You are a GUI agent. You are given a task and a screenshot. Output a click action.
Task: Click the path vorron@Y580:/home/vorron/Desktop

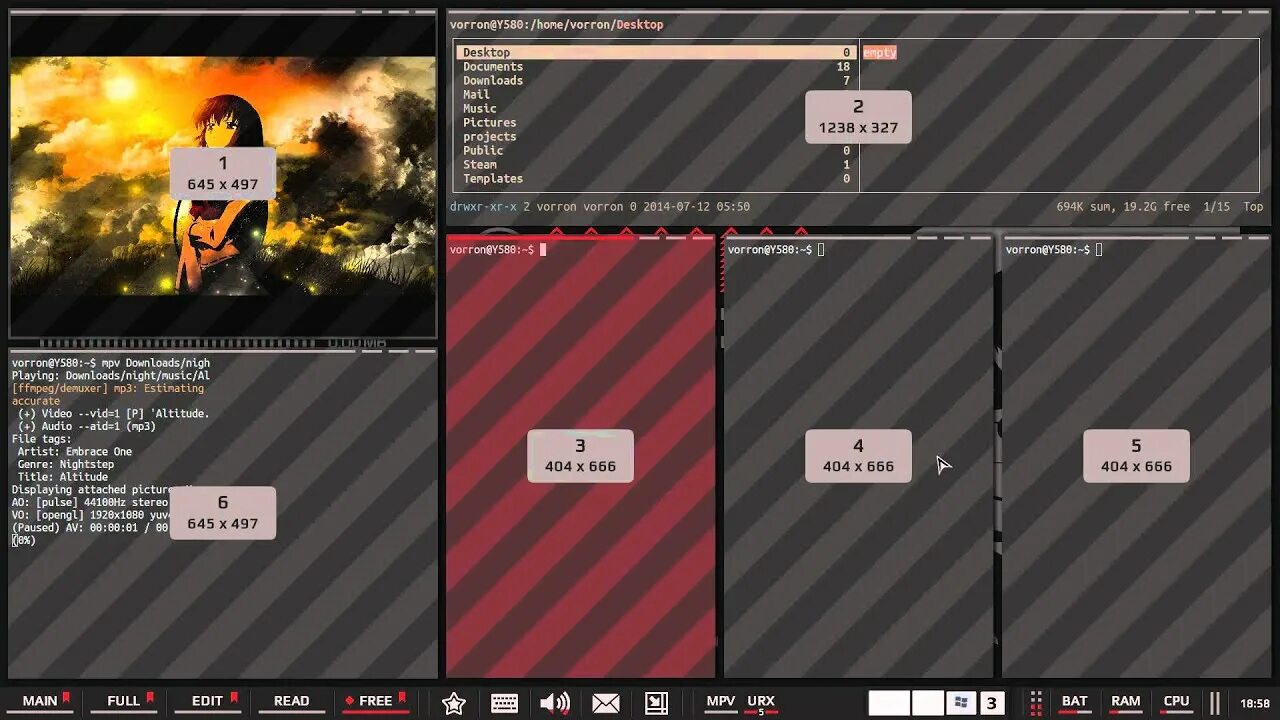(556, 24)
